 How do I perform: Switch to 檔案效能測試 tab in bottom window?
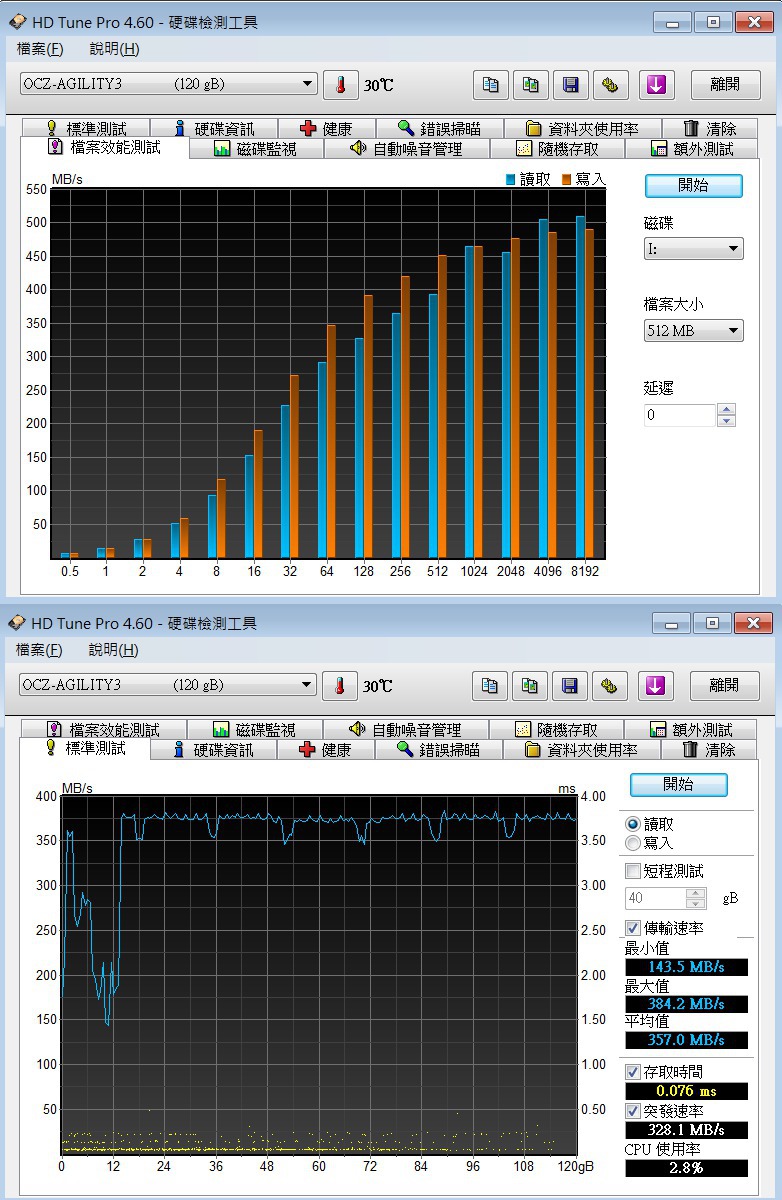tap(104, 729)
